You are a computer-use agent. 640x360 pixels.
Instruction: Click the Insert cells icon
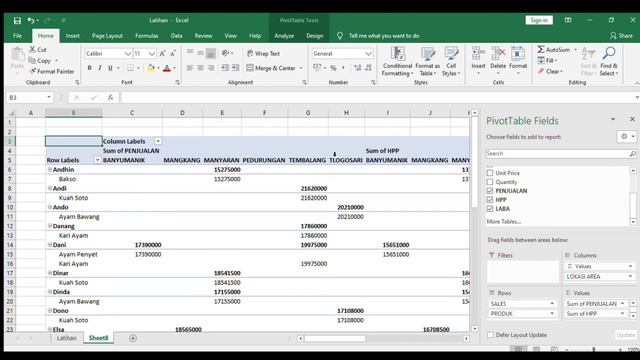click(478, 53)
